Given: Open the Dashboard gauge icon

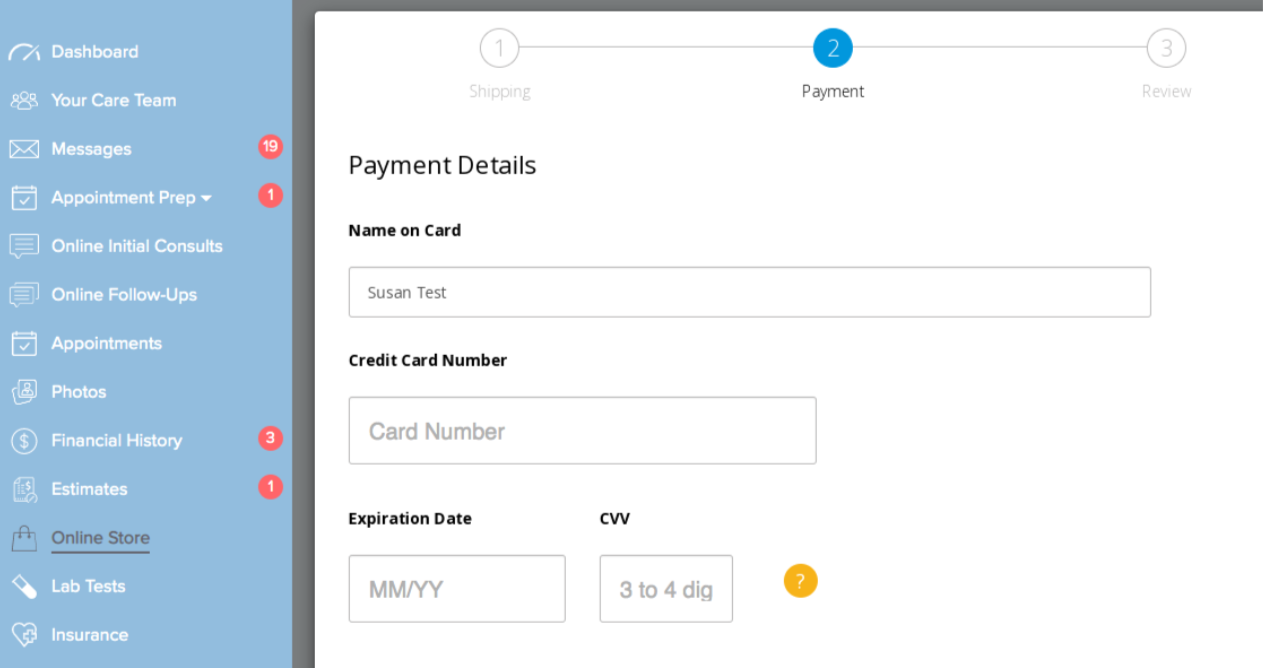Looking at the screenshot, I should 24,52.
